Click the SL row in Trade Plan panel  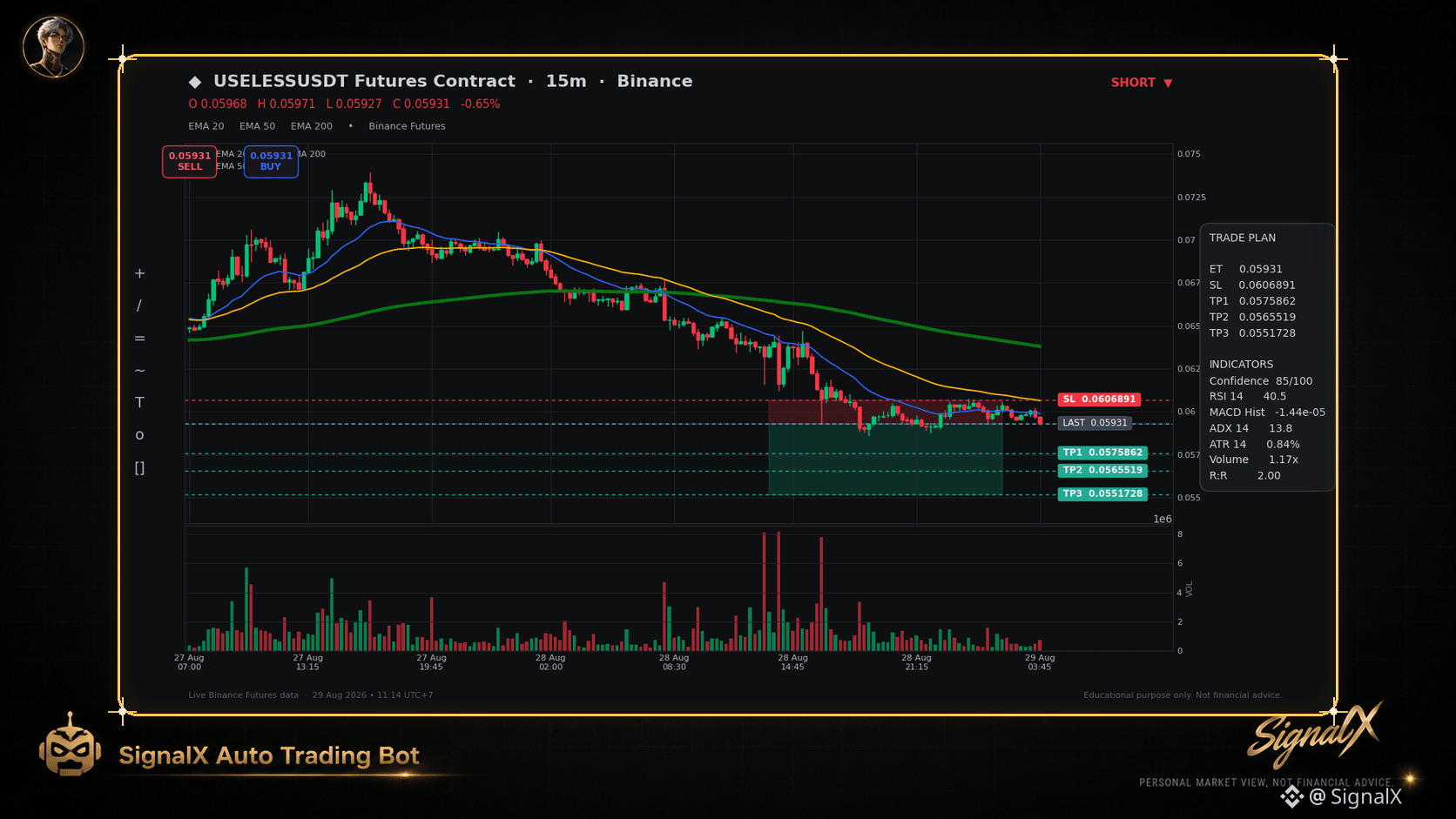pos(1252,285)
